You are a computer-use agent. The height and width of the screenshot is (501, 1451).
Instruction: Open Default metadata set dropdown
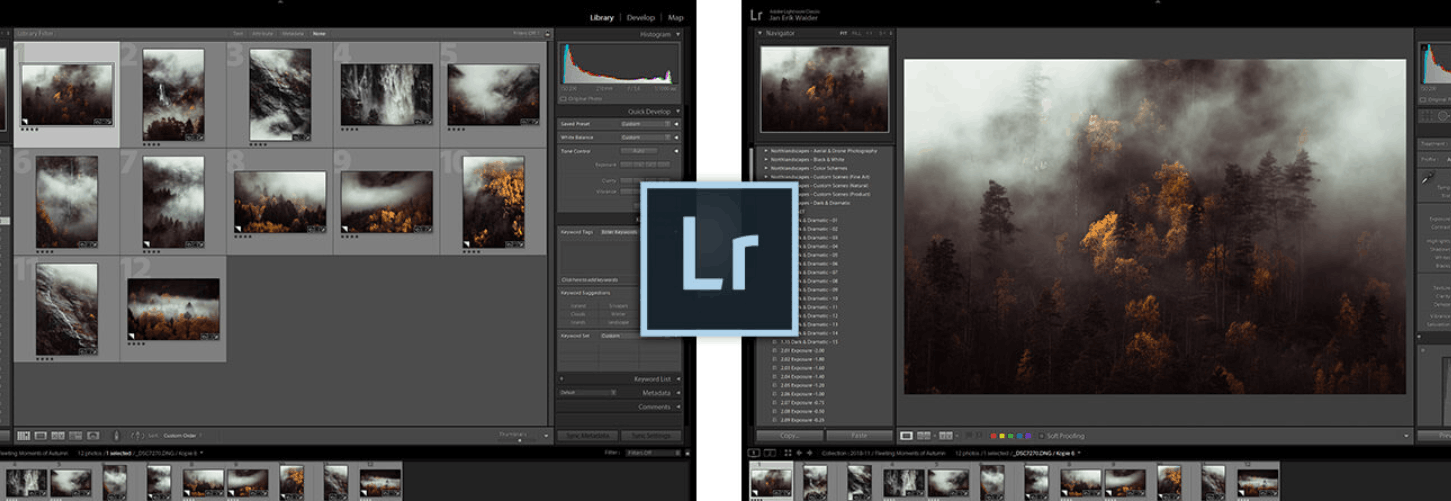(587, 392)
